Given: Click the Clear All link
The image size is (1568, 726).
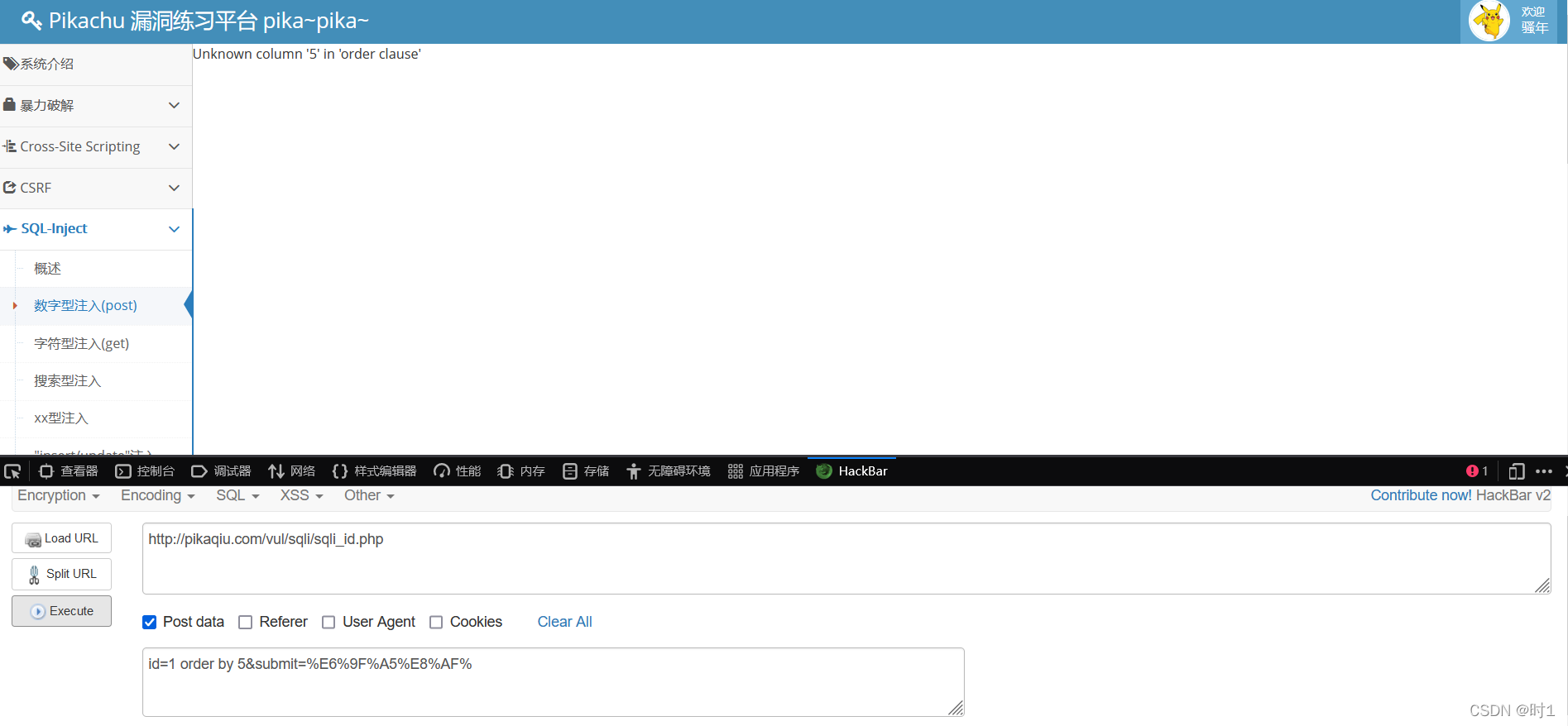Looking at the screenshot, I should tap(565, 622).
